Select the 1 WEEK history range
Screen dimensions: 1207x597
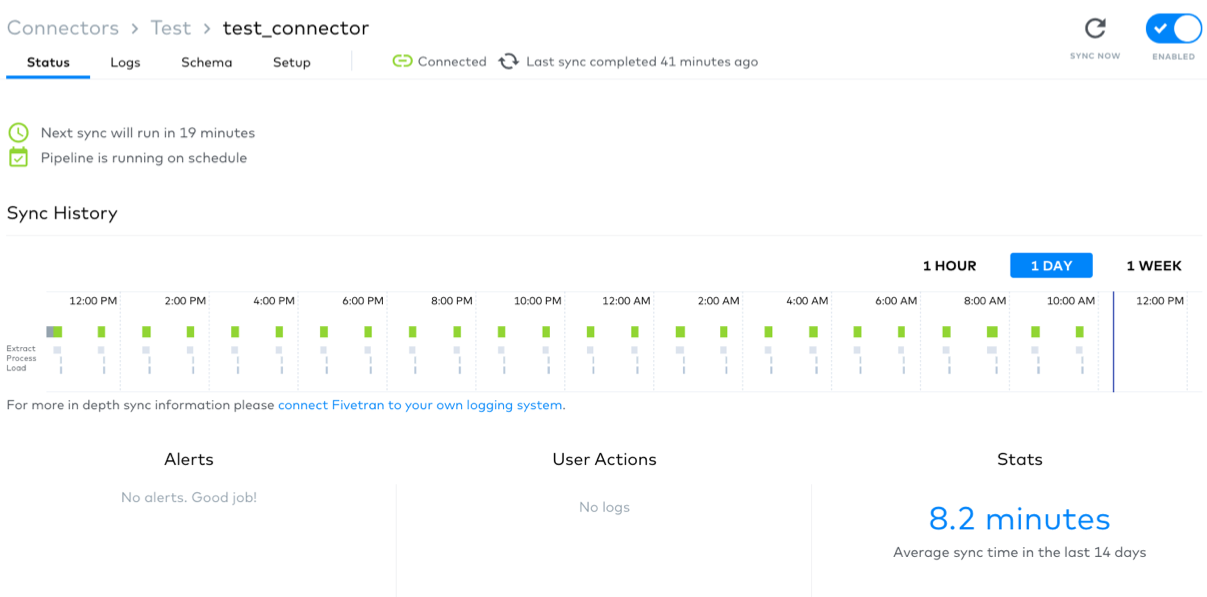[x=1154, y=266]
